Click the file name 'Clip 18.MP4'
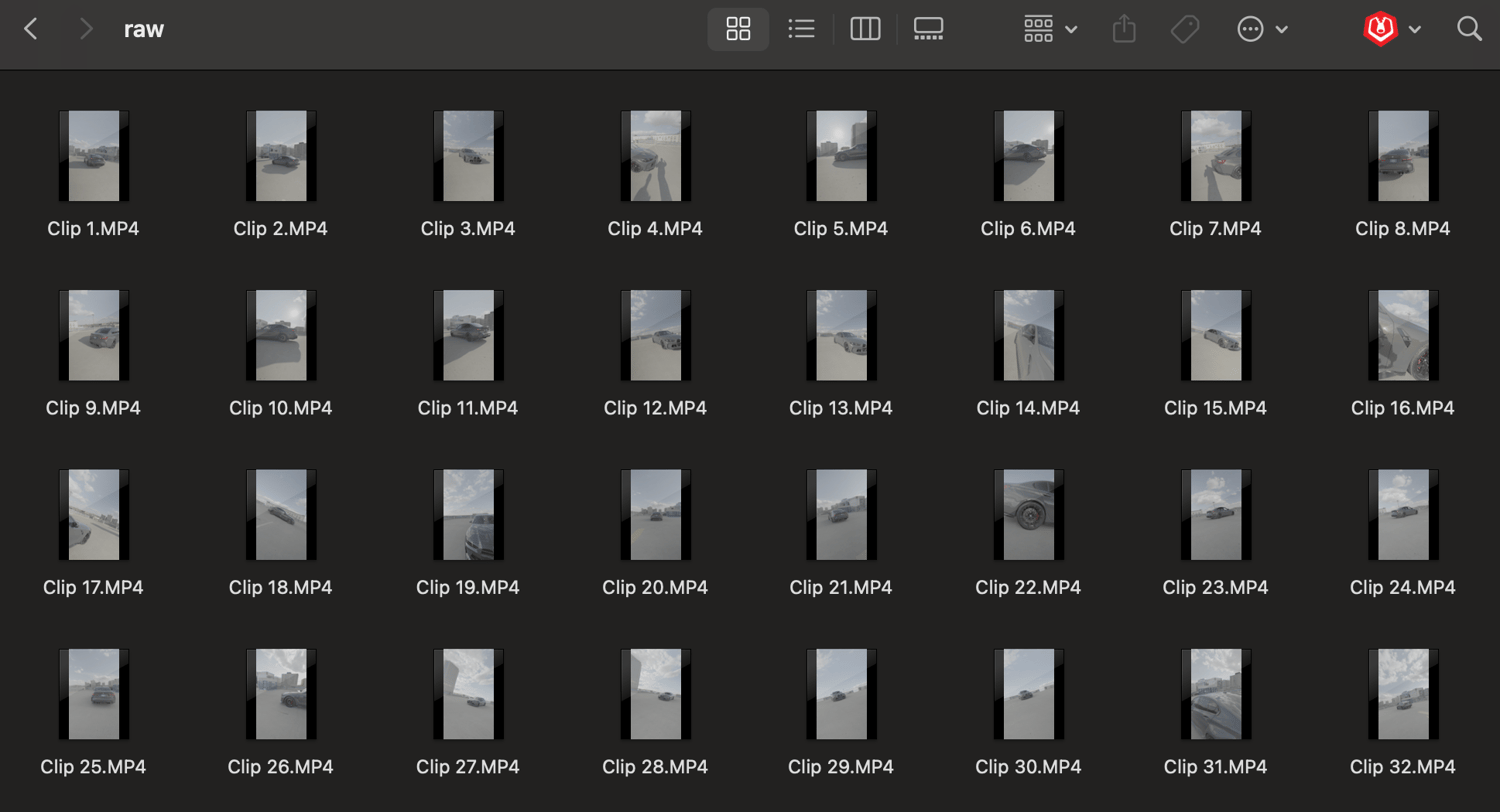 point(281,588)
